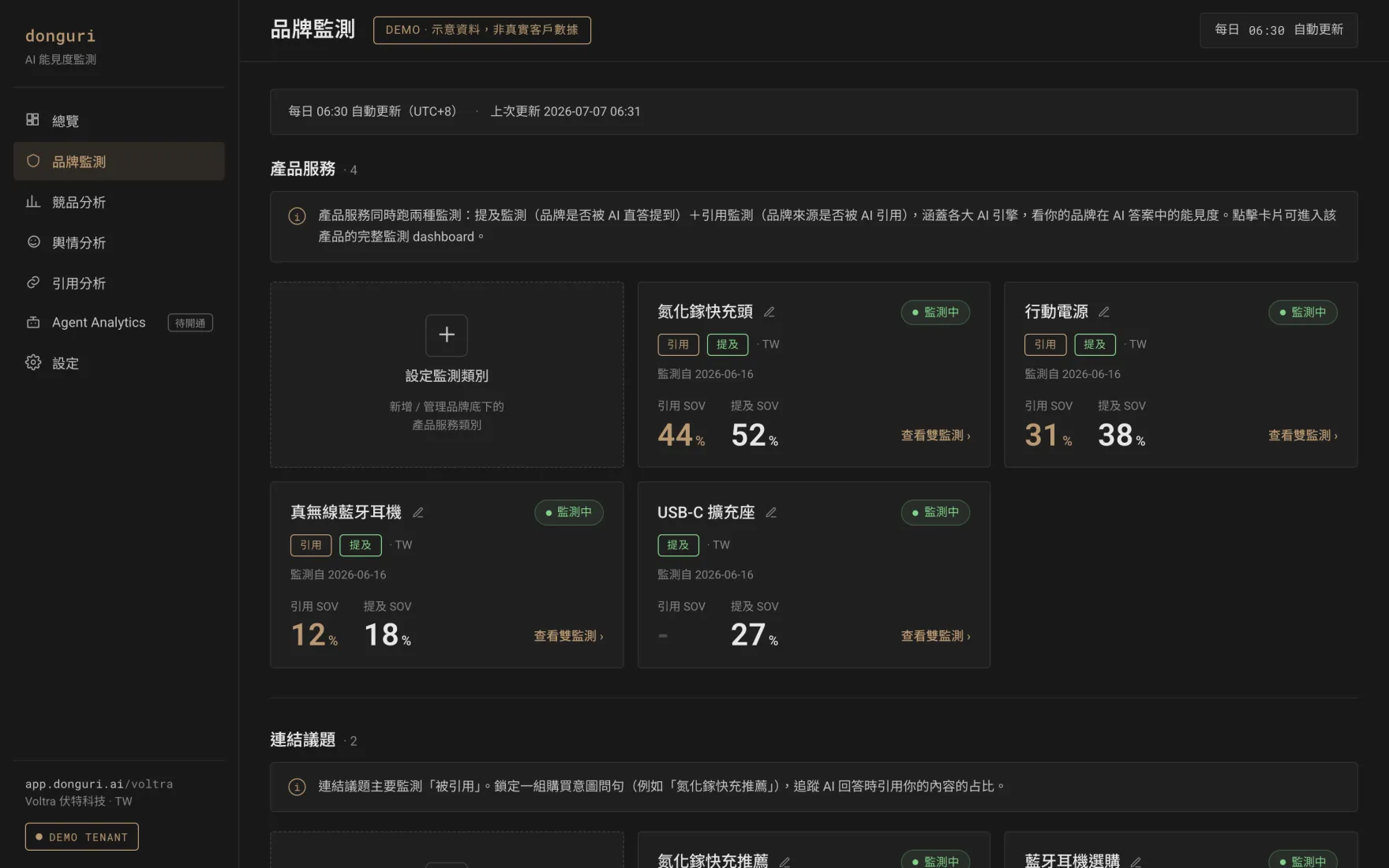Click 提及 tag on USB-C 擴充座 card
Viewport: 1389px width, 868px height.
click(678, 545)
